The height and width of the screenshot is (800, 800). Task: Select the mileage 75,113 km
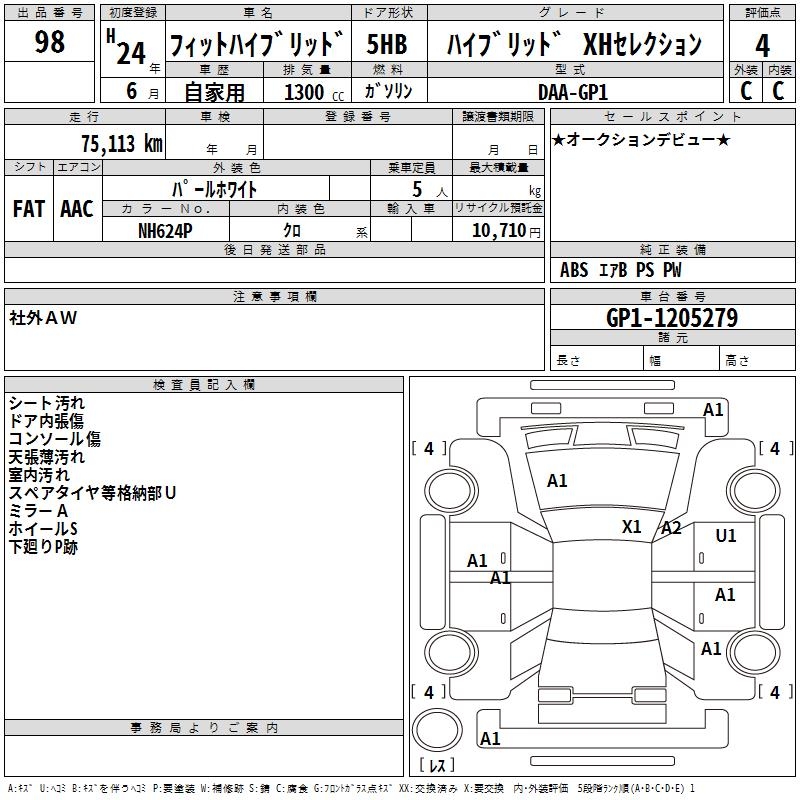(121, 143)
